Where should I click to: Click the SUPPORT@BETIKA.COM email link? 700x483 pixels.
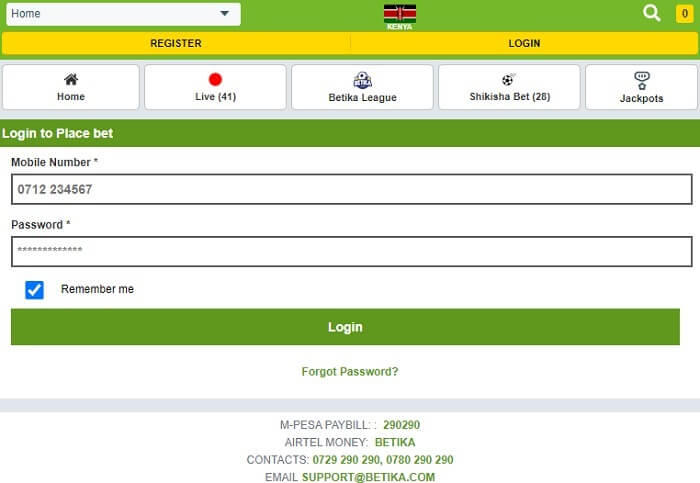point(368,477)
